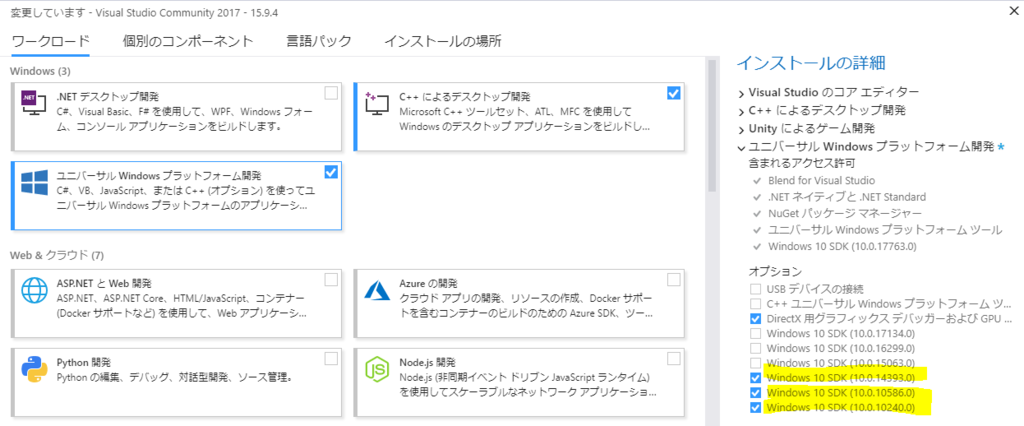Switch to the 個別のコンポーネント tab
Viewport: 1024px width, 426px height.
188,41
